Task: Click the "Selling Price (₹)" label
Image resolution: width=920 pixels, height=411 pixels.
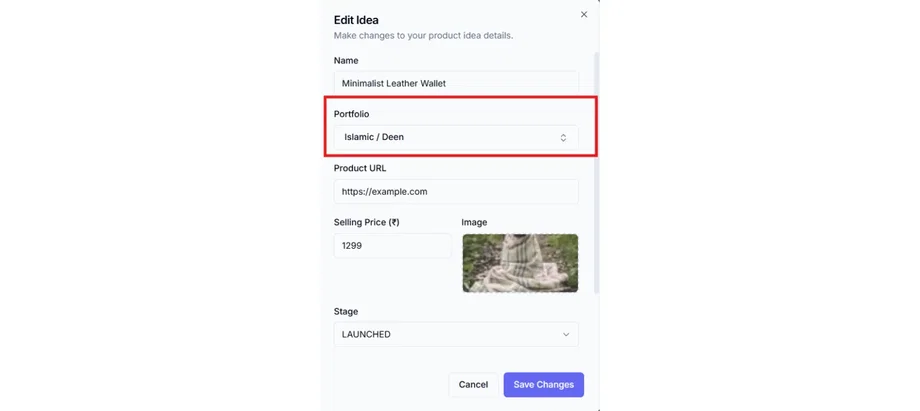Action: tap(366, 222)
